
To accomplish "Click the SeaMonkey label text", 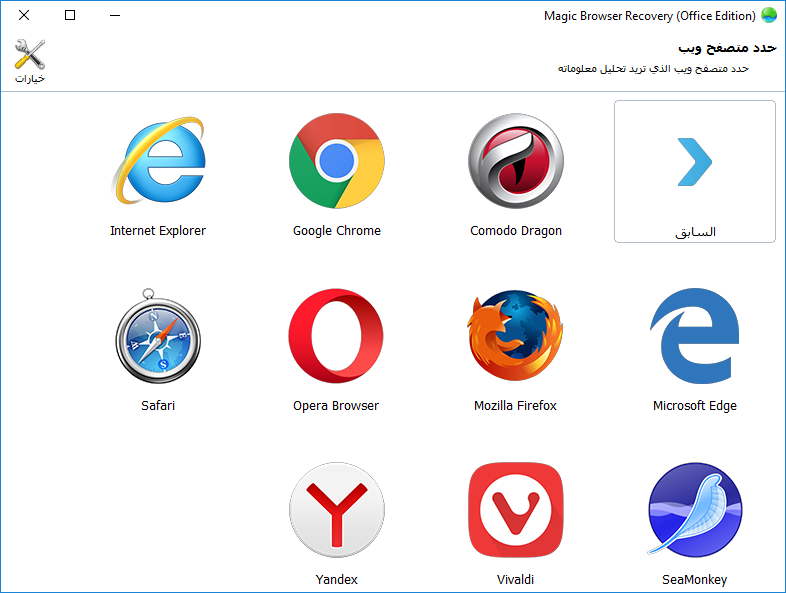I will point(695,579).
